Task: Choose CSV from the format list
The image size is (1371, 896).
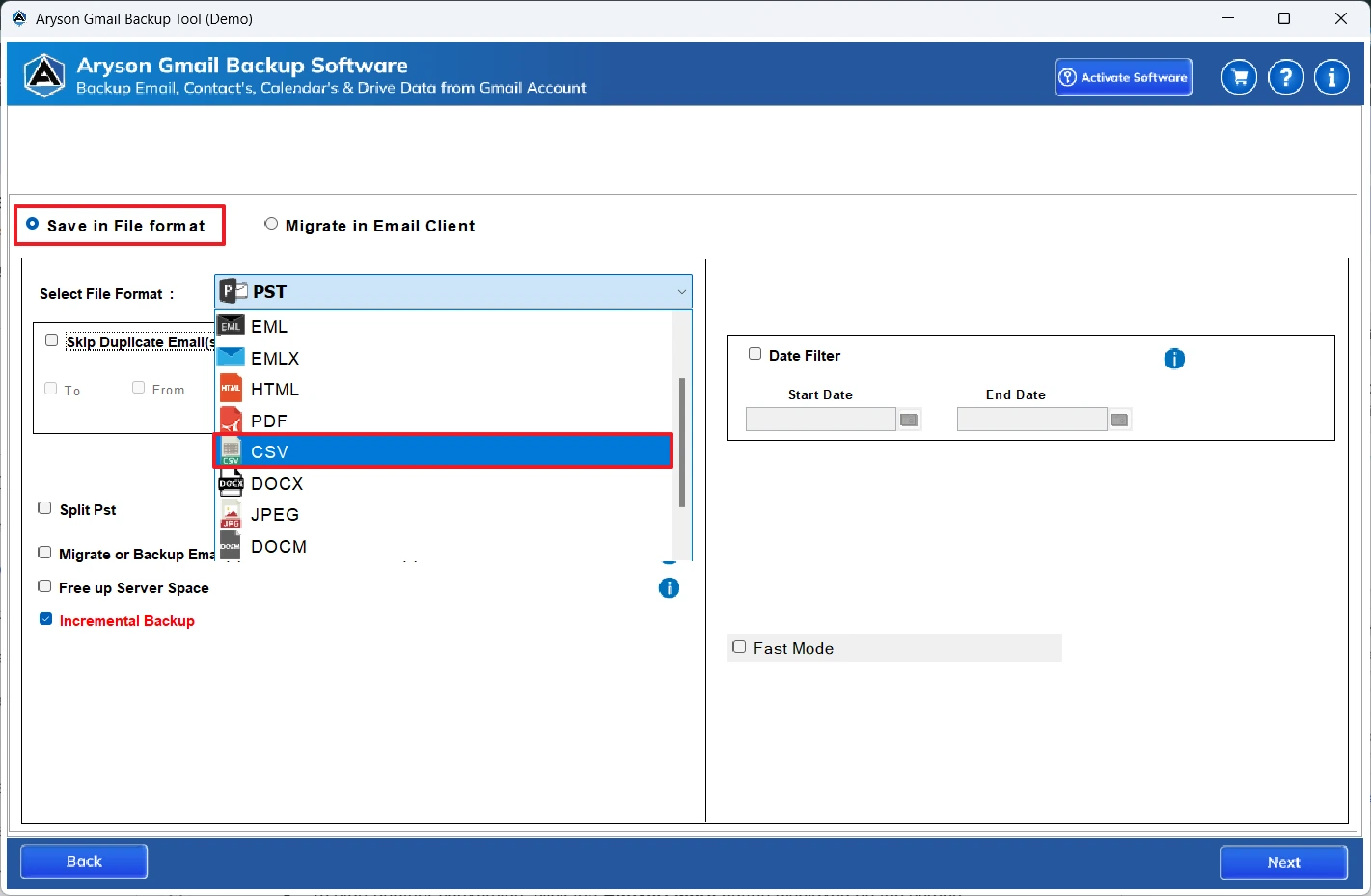Action: click(443, 451)
